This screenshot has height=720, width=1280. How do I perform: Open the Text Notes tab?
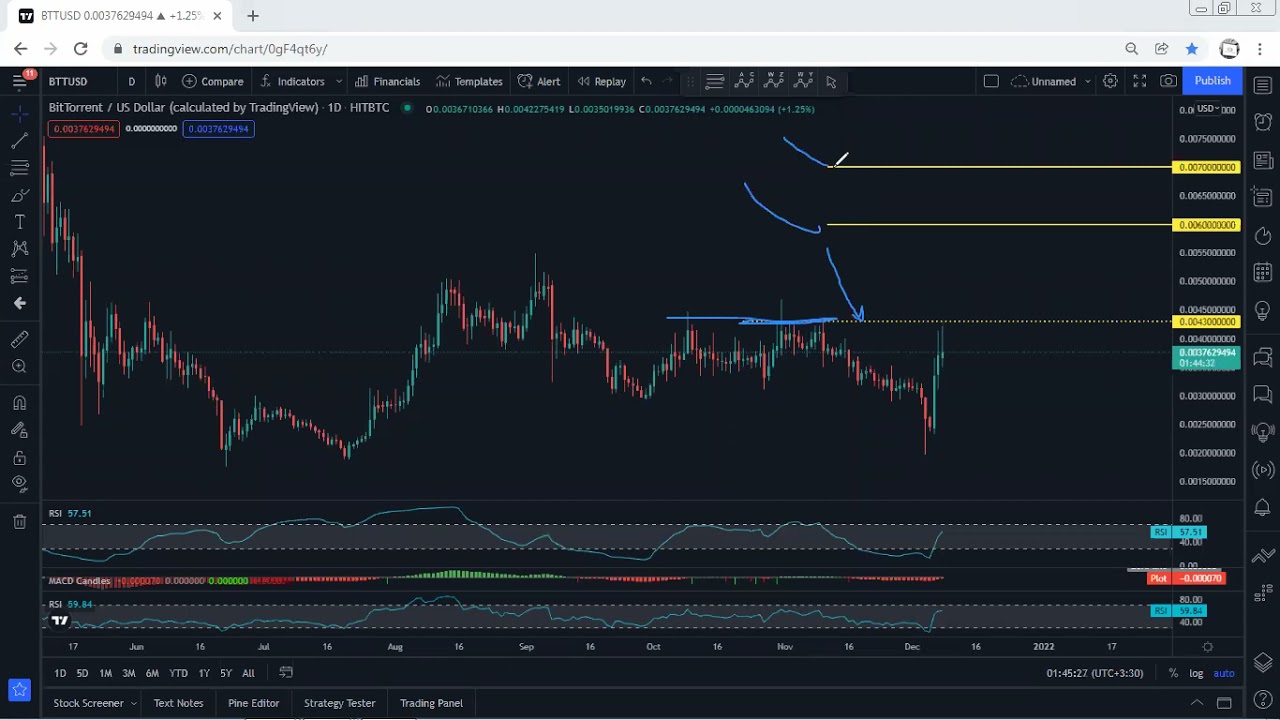coord(178,703)
